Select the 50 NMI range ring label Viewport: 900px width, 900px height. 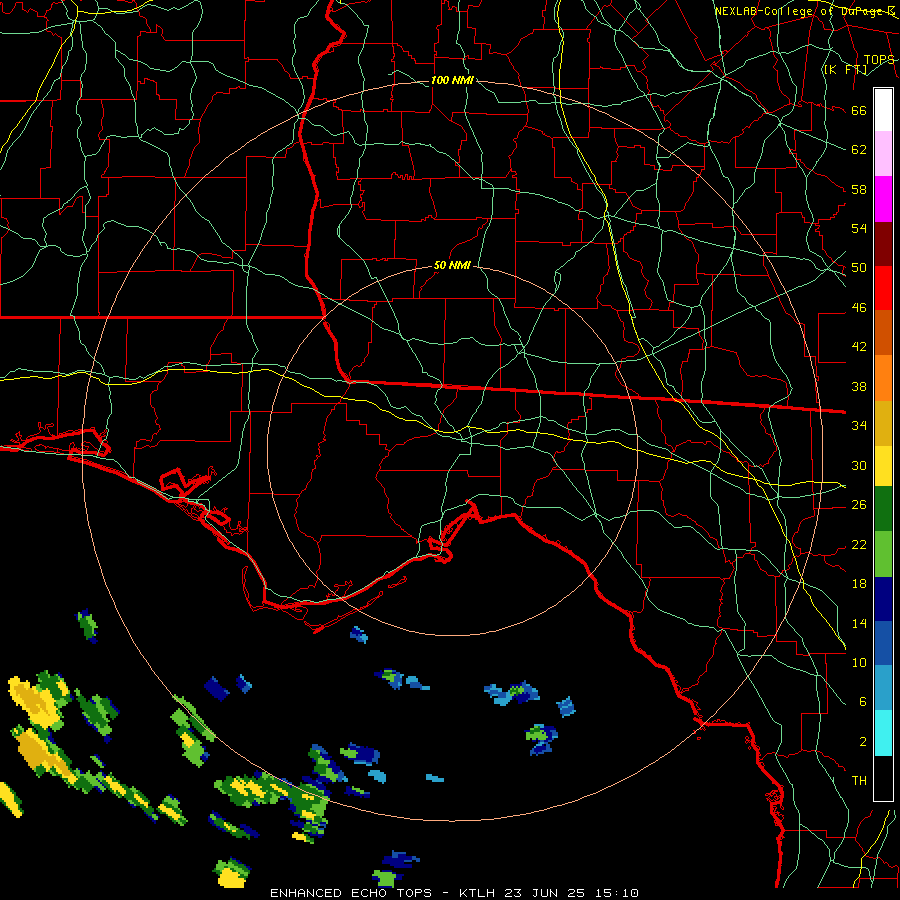(452, 265)
